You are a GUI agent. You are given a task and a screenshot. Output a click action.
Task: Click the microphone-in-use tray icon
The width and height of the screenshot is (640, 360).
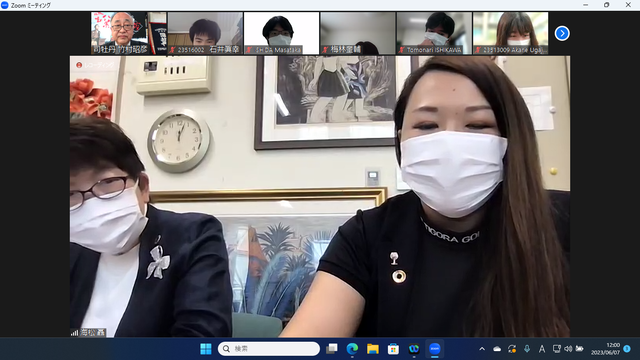527,349
